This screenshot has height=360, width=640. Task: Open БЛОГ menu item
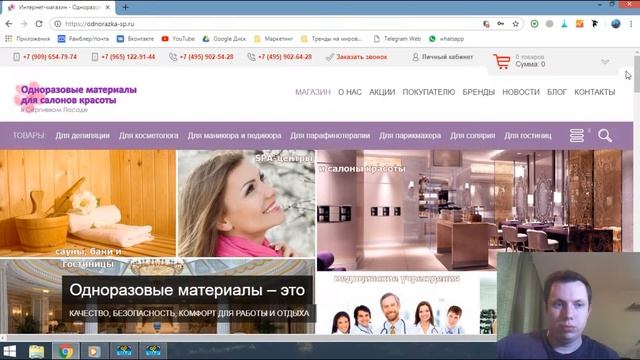557,92
